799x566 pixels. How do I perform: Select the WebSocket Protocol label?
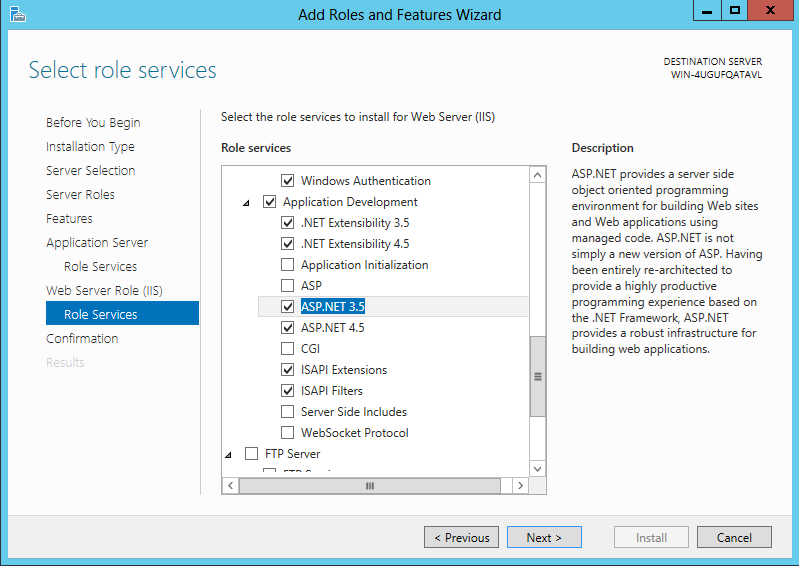355,433
